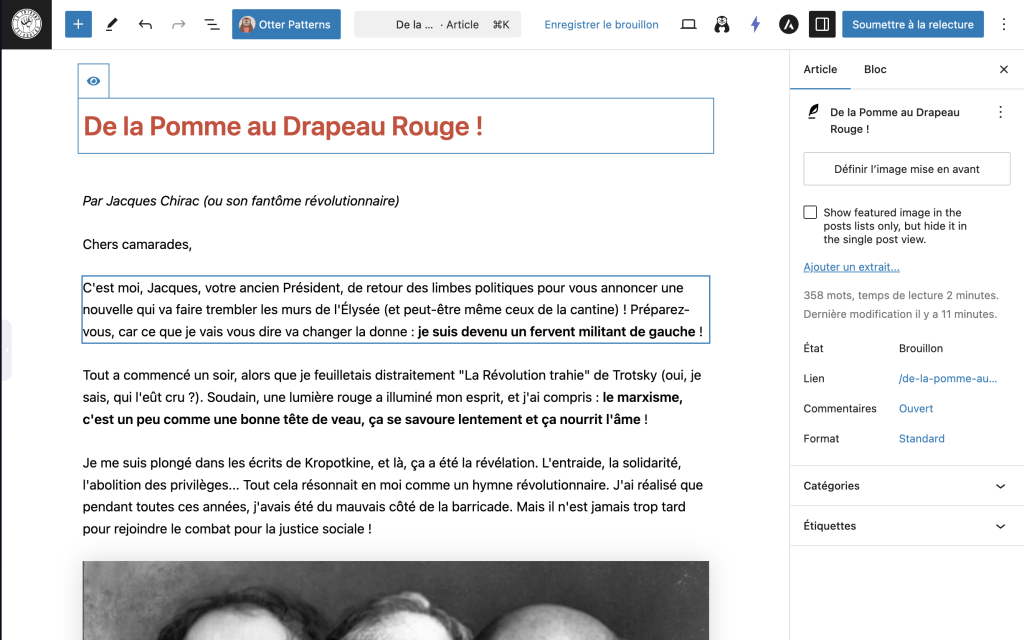The width and height of the screenshot is (1024, 640).
Task: Toggle the eye visibility icon above title
Action: click(93, 81)
